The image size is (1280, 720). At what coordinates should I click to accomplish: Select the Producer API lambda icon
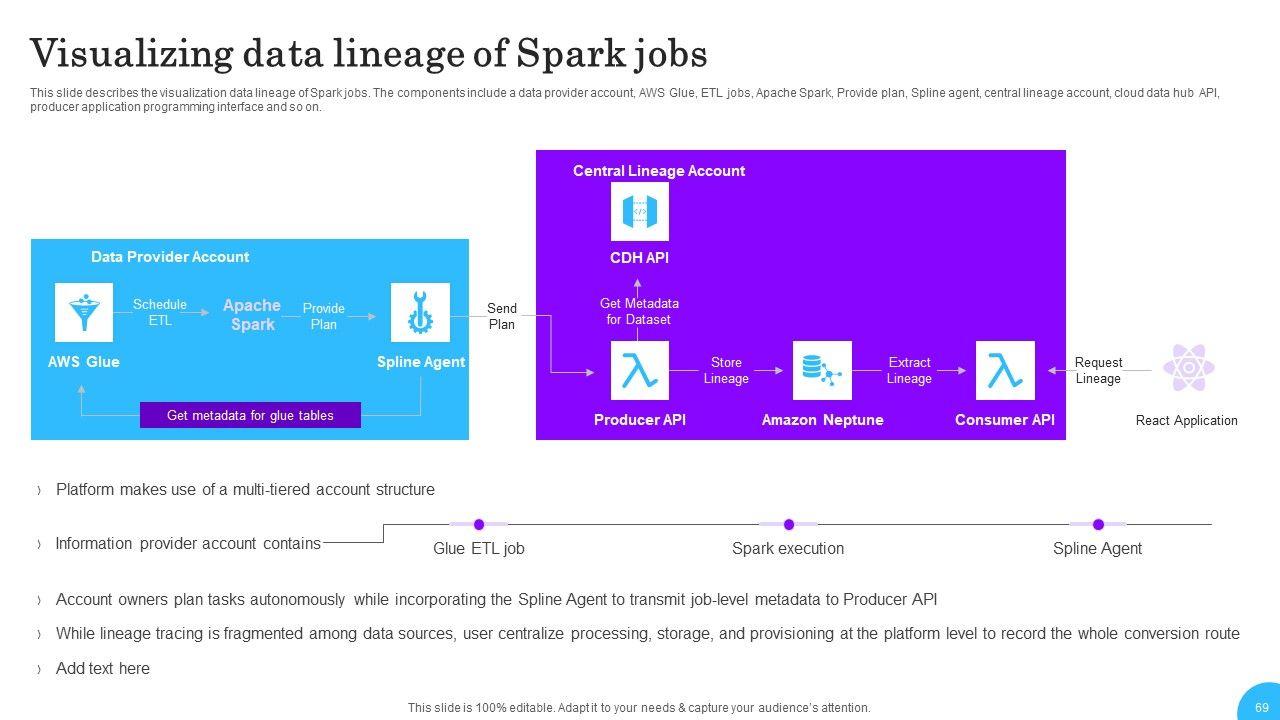point(640,370)
